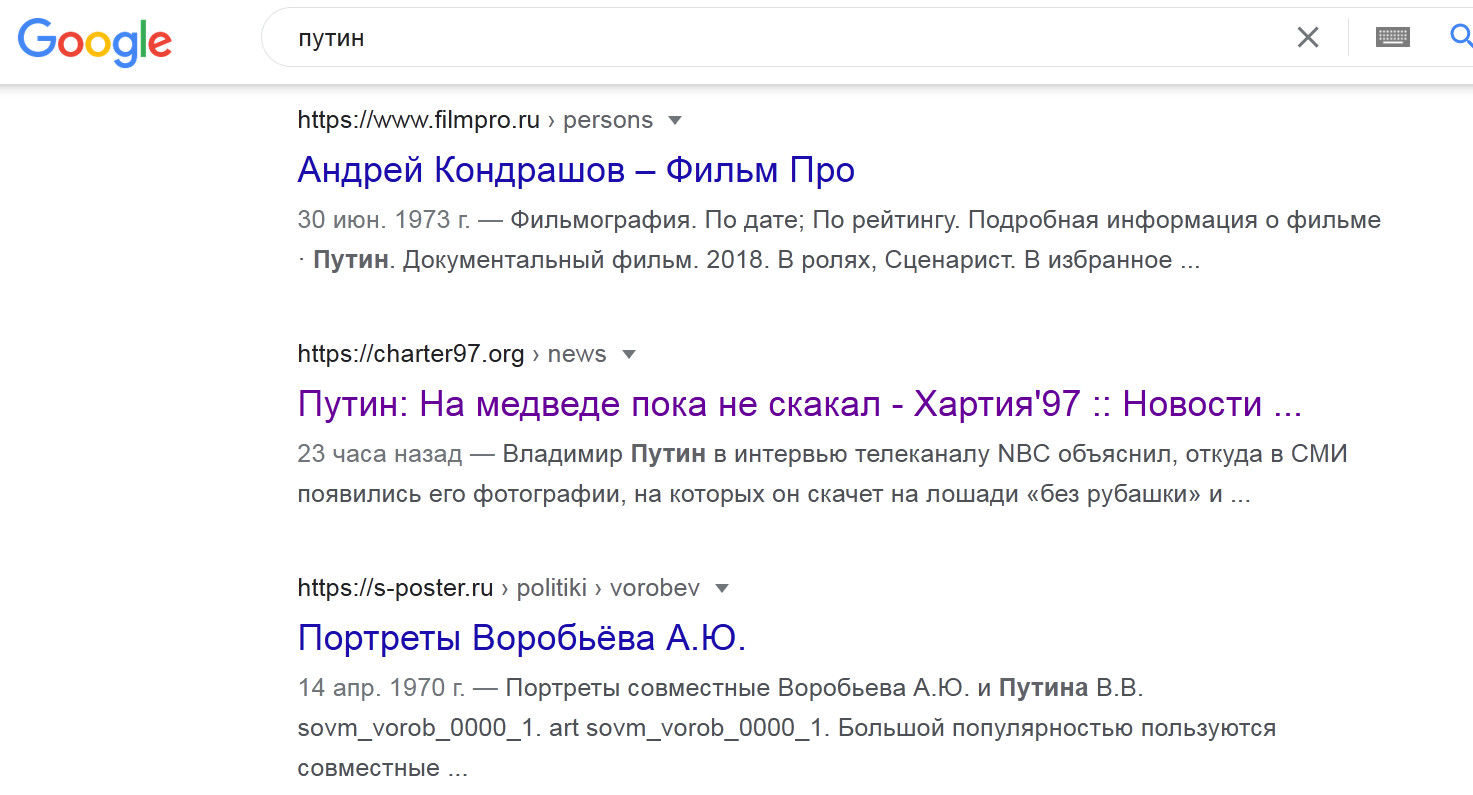Expand the dropdown arrow beside filmpro.ru persons

674,121
